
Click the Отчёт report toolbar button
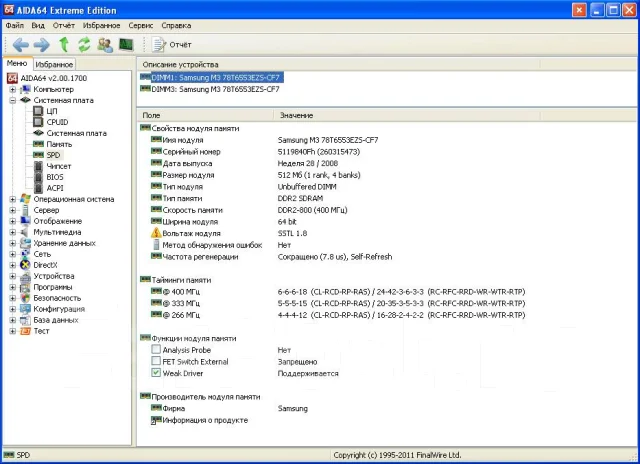coord(171,44)
